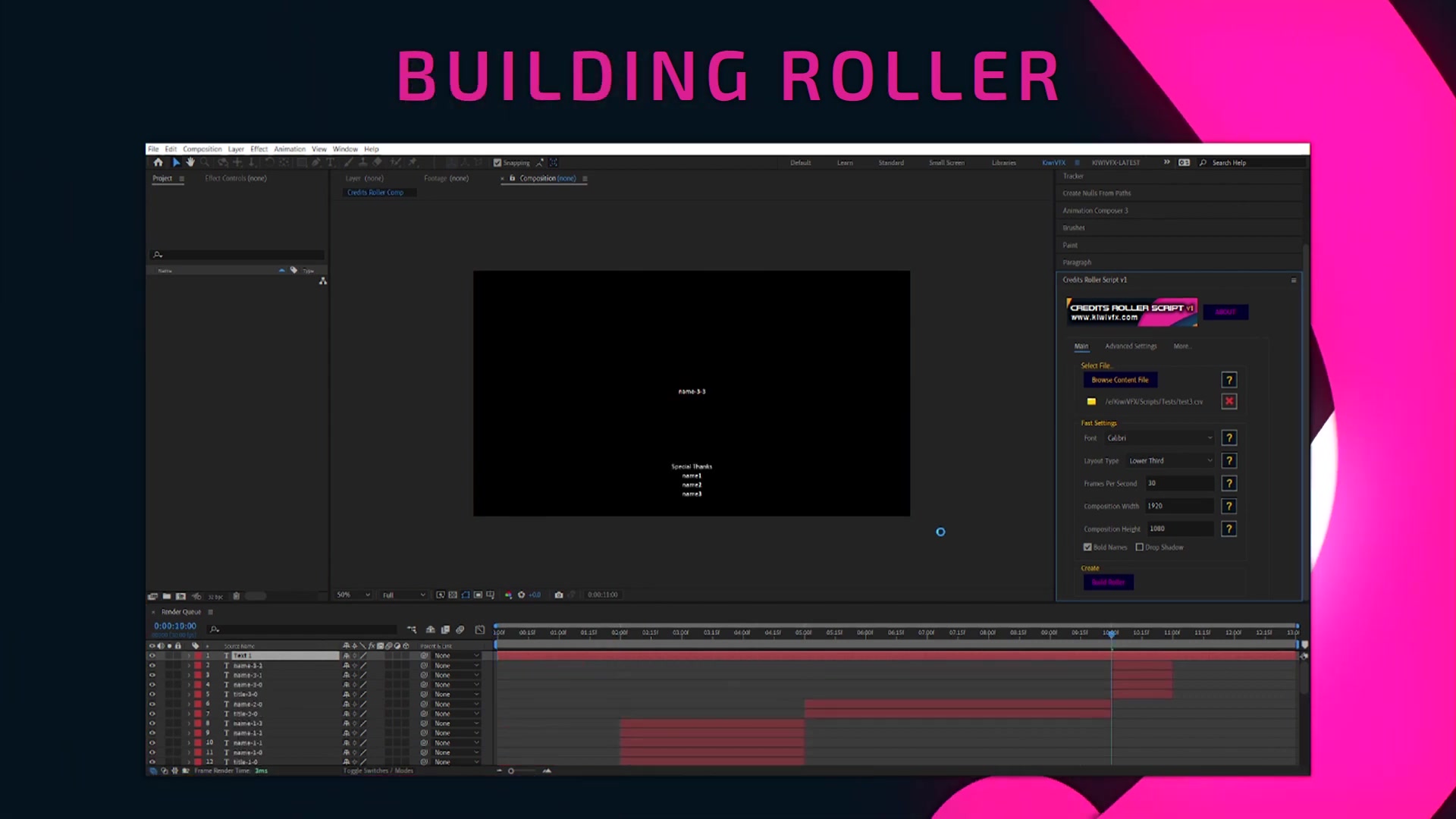
Task: Click help icon next to Font
Action: tap(1228, 438)
